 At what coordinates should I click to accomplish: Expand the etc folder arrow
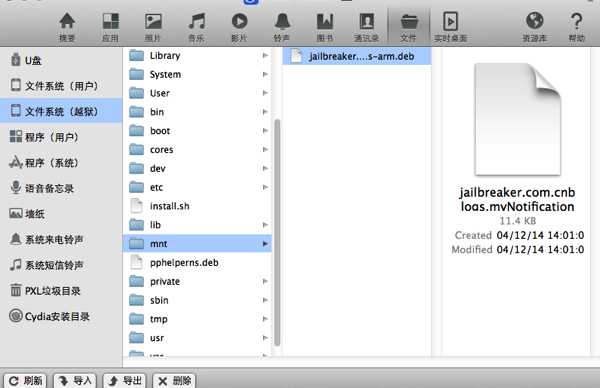[x=265, y=187]
